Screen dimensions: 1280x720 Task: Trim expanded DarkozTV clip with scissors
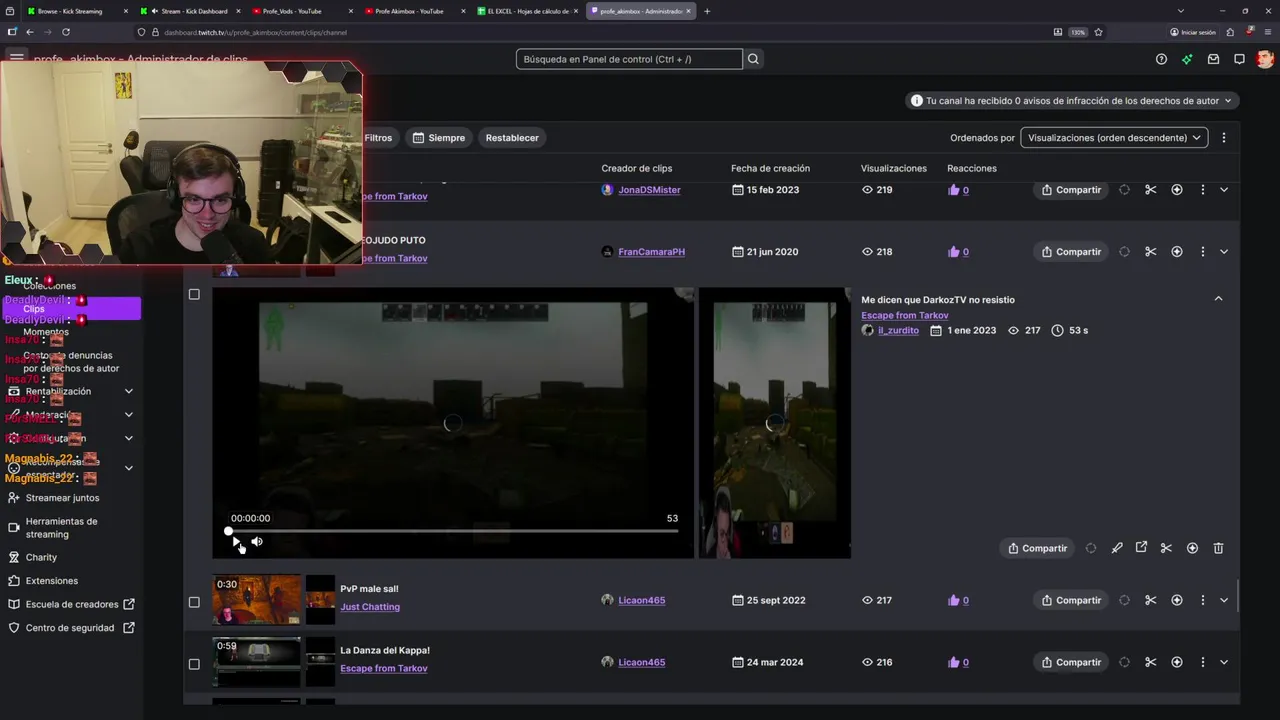pos(1166,548)
